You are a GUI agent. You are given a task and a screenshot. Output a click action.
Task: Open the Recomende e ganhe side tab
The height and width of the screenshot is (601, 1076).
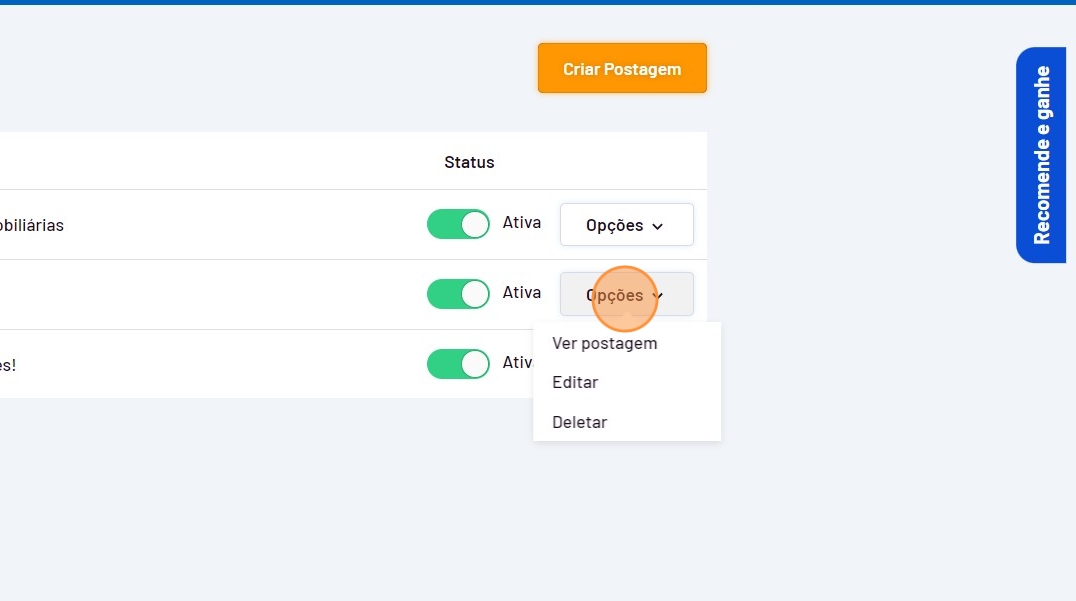point(1041,155)
